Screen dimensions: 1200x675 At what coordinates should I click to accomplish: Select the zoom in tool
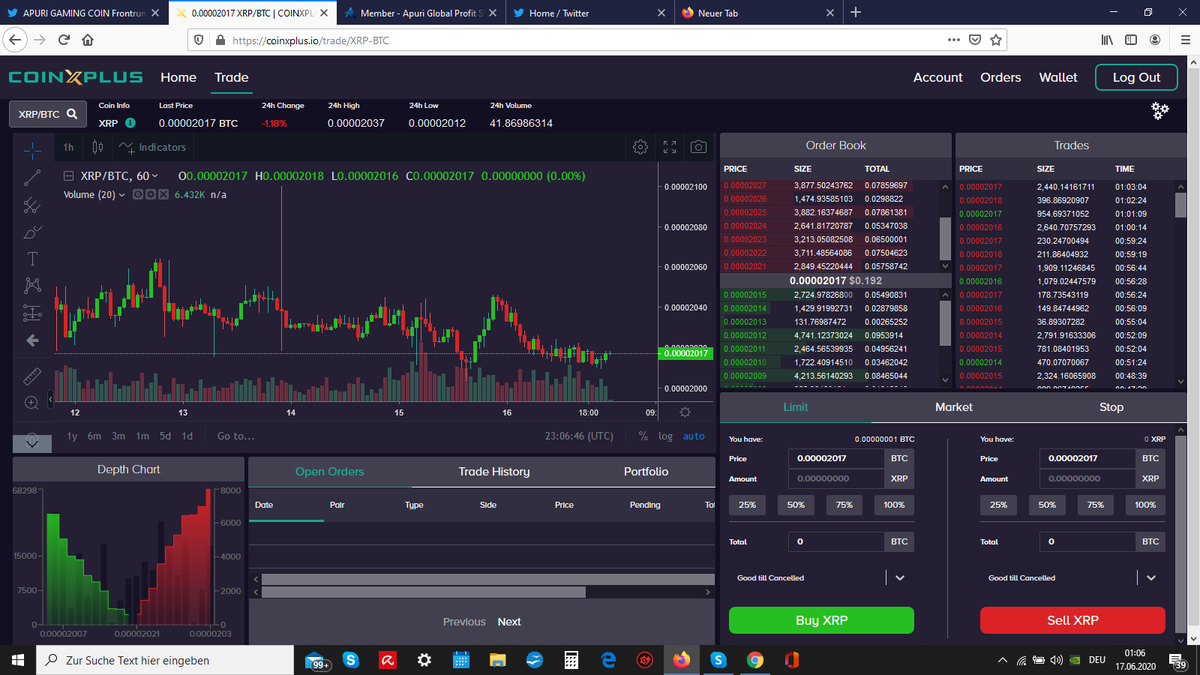pyautogui.click(x=32, y=402)
